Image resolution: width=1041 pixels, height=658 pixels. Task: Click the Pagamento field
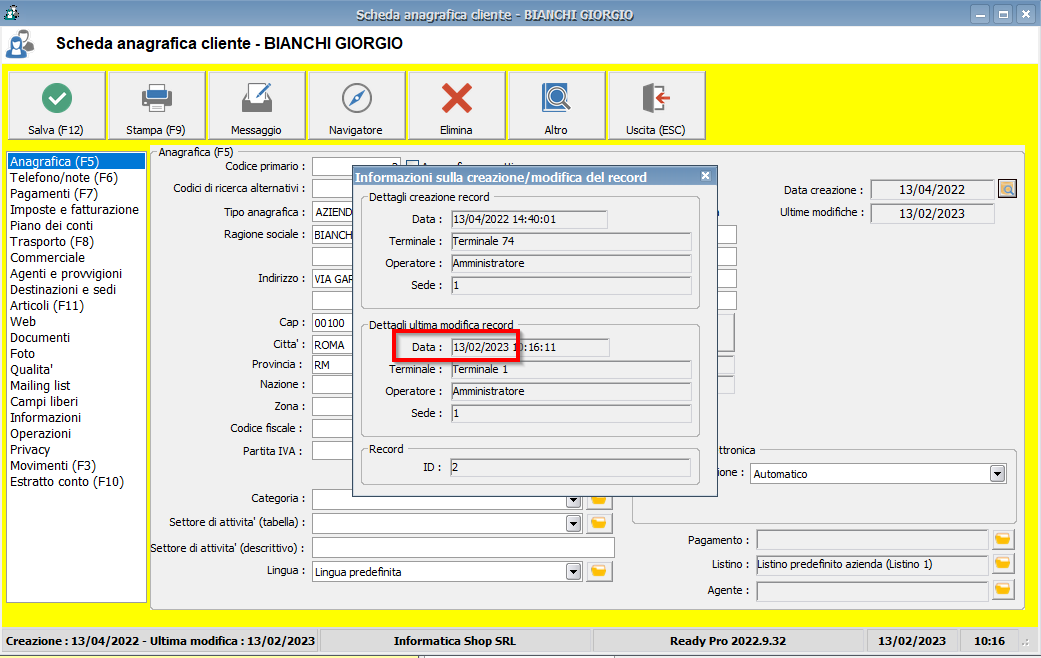pyautogui.click(x=872, y=540)
